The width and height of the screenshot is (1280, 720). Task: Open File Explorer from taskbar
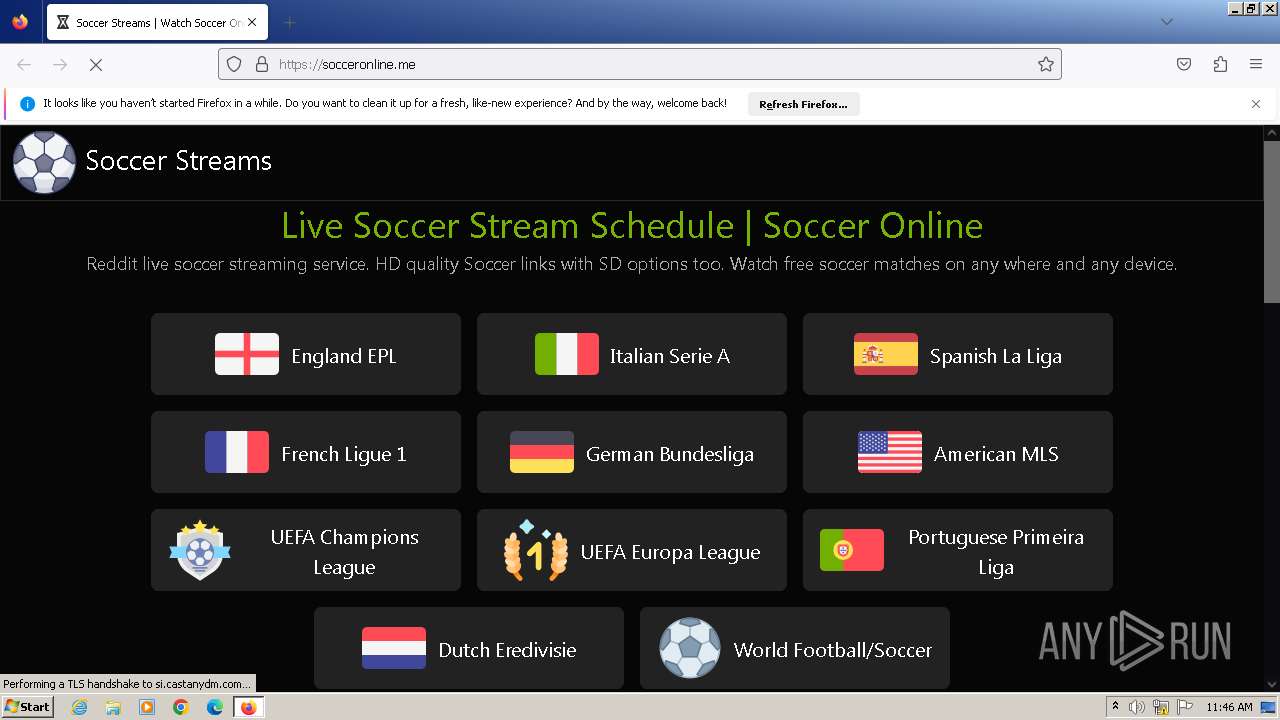(113, 707)
